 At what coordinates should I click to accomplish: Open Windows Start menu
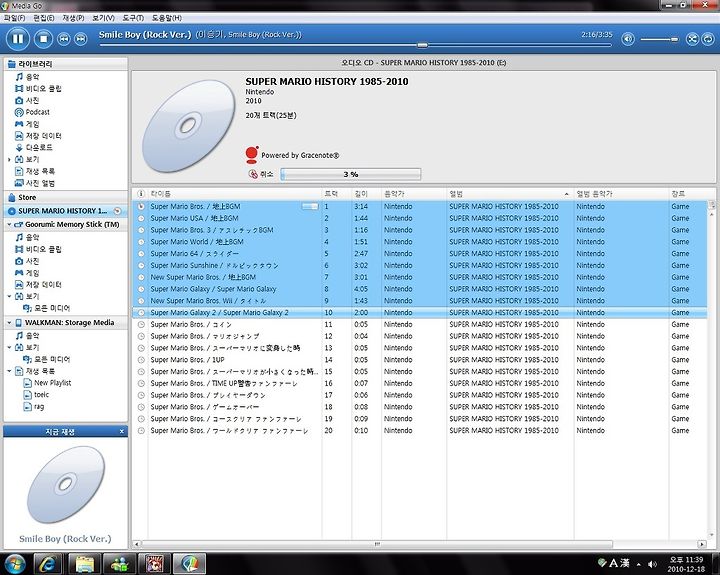14,564
